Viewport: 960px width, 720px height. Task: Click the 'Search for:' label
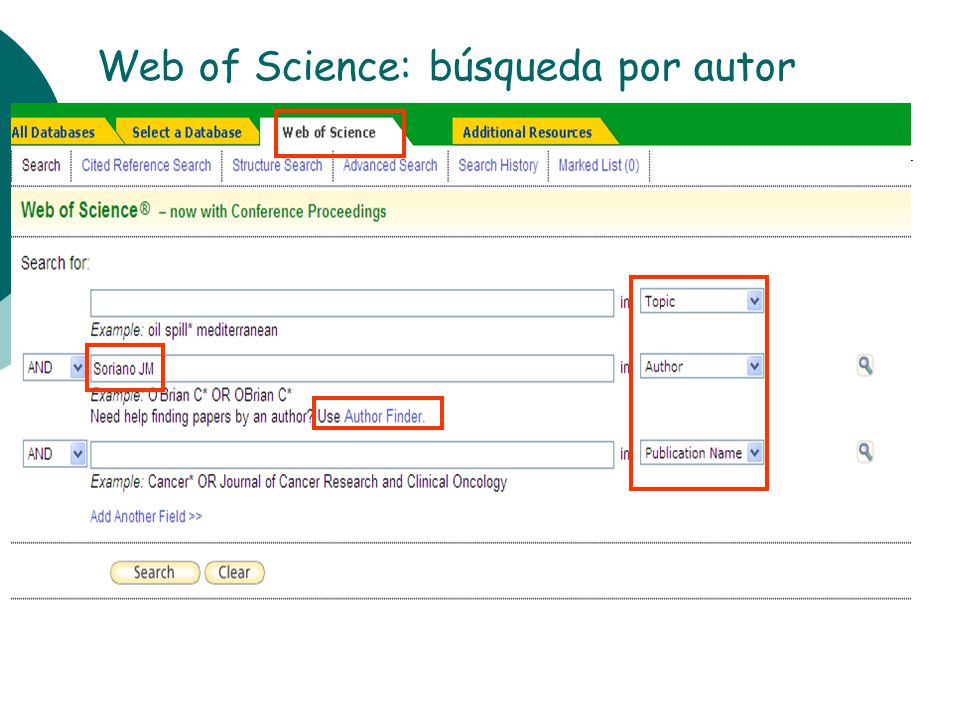tap(55, 263)
